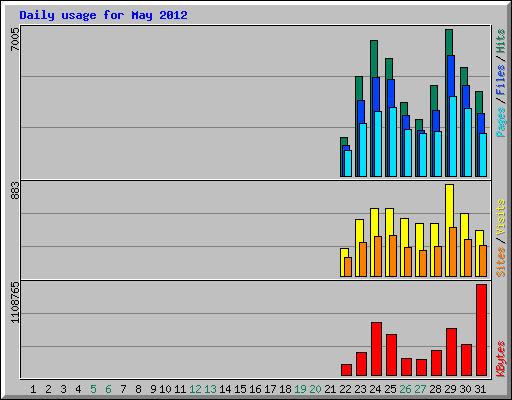Click day label 22 on the x-axis

pos(345,389)
